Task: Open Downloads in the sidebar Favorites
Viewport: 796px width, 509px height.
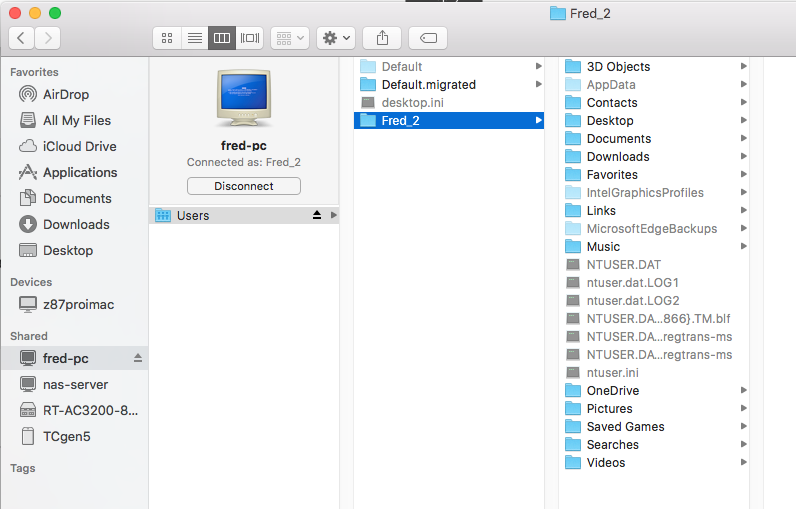Action: pos(76,224)
